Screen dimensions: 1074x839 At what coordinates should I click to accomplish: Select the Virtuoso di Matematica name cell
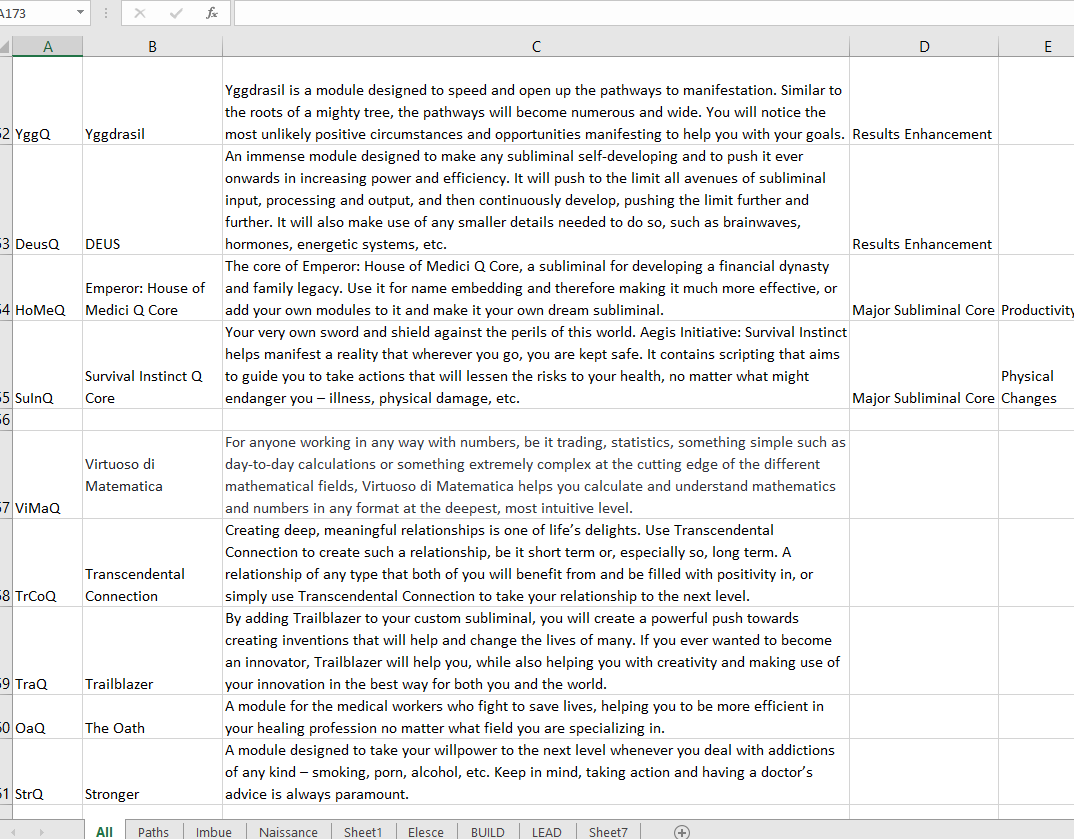(152, 475)
